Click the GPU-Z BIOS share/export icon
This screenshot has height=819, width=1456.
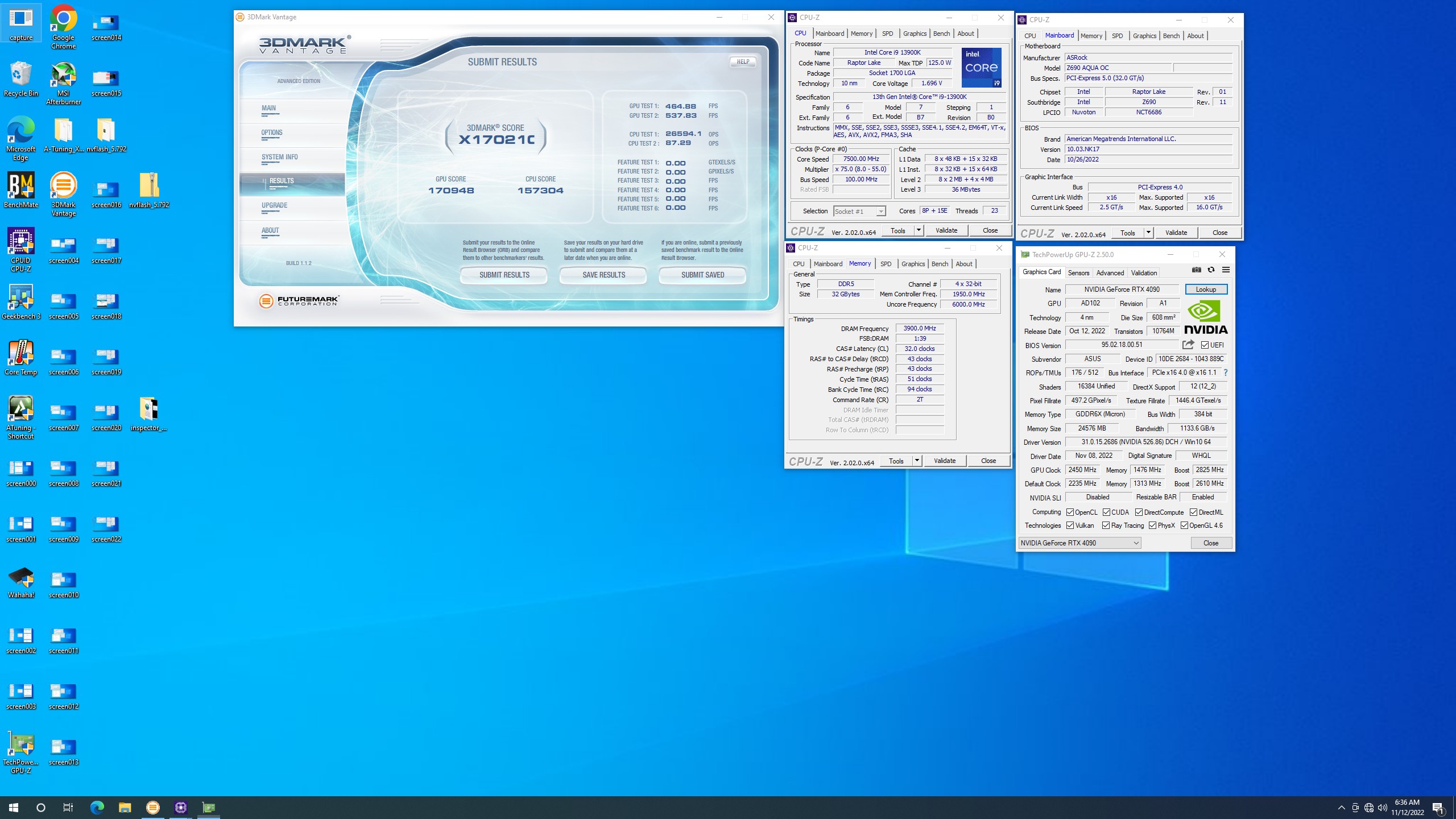pos(1188,345)
